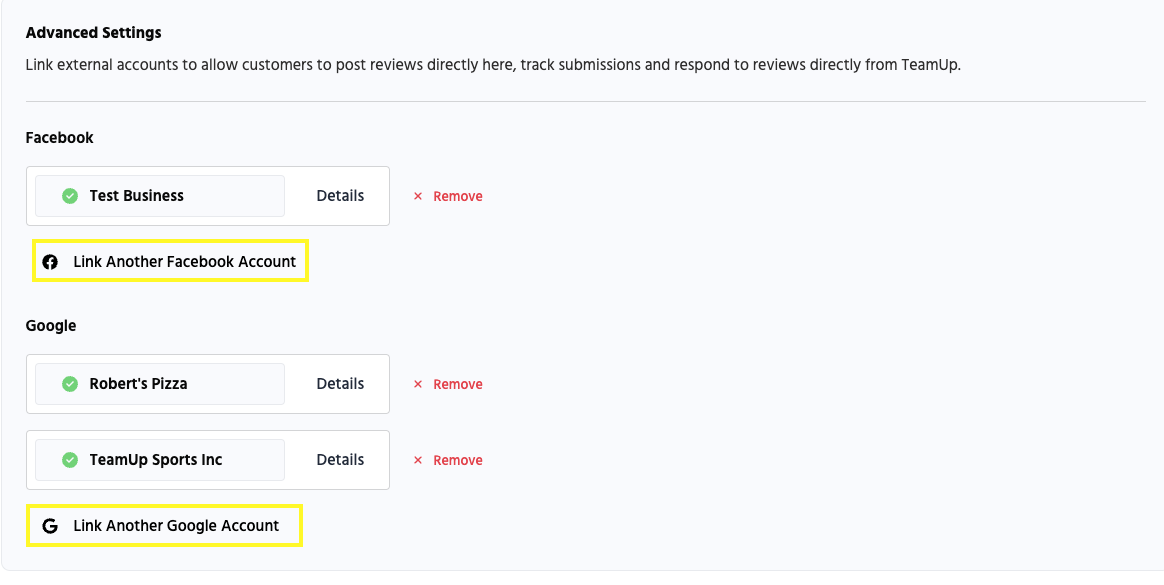Click green checkmark beside Robert's Pizza
This screenshot has height=585, width=1164.
(x=70, y=384)
